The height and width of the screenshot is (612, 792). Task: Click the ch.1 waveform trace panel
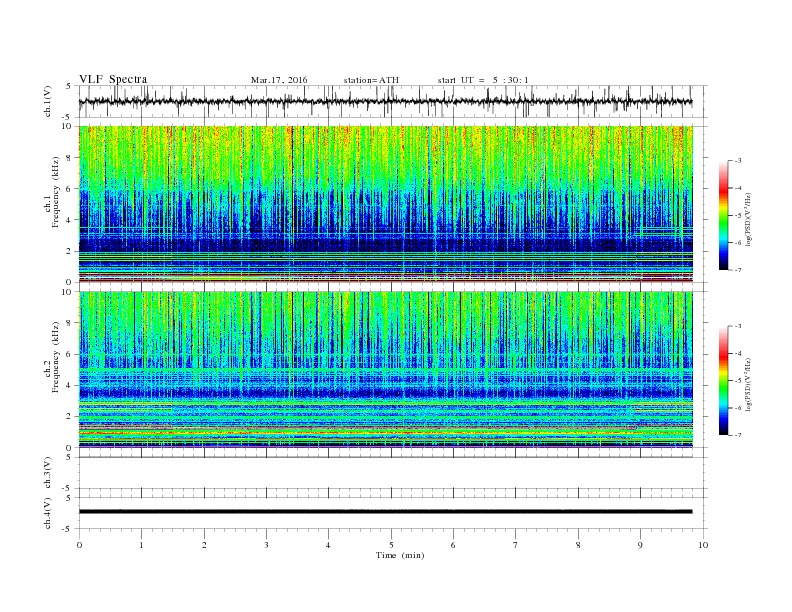tap(392, 101)
